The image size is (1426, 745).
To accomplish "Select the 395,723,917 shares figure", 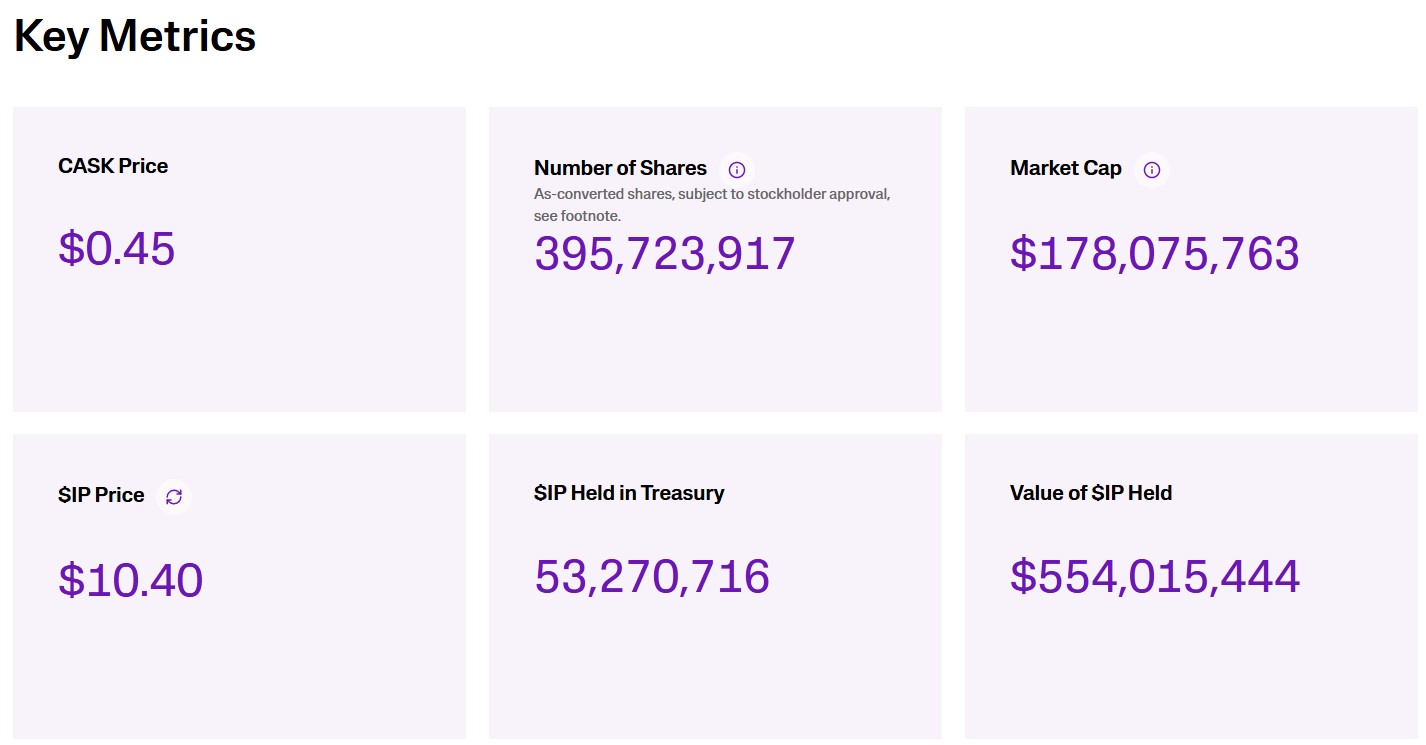I will (665, 253).
